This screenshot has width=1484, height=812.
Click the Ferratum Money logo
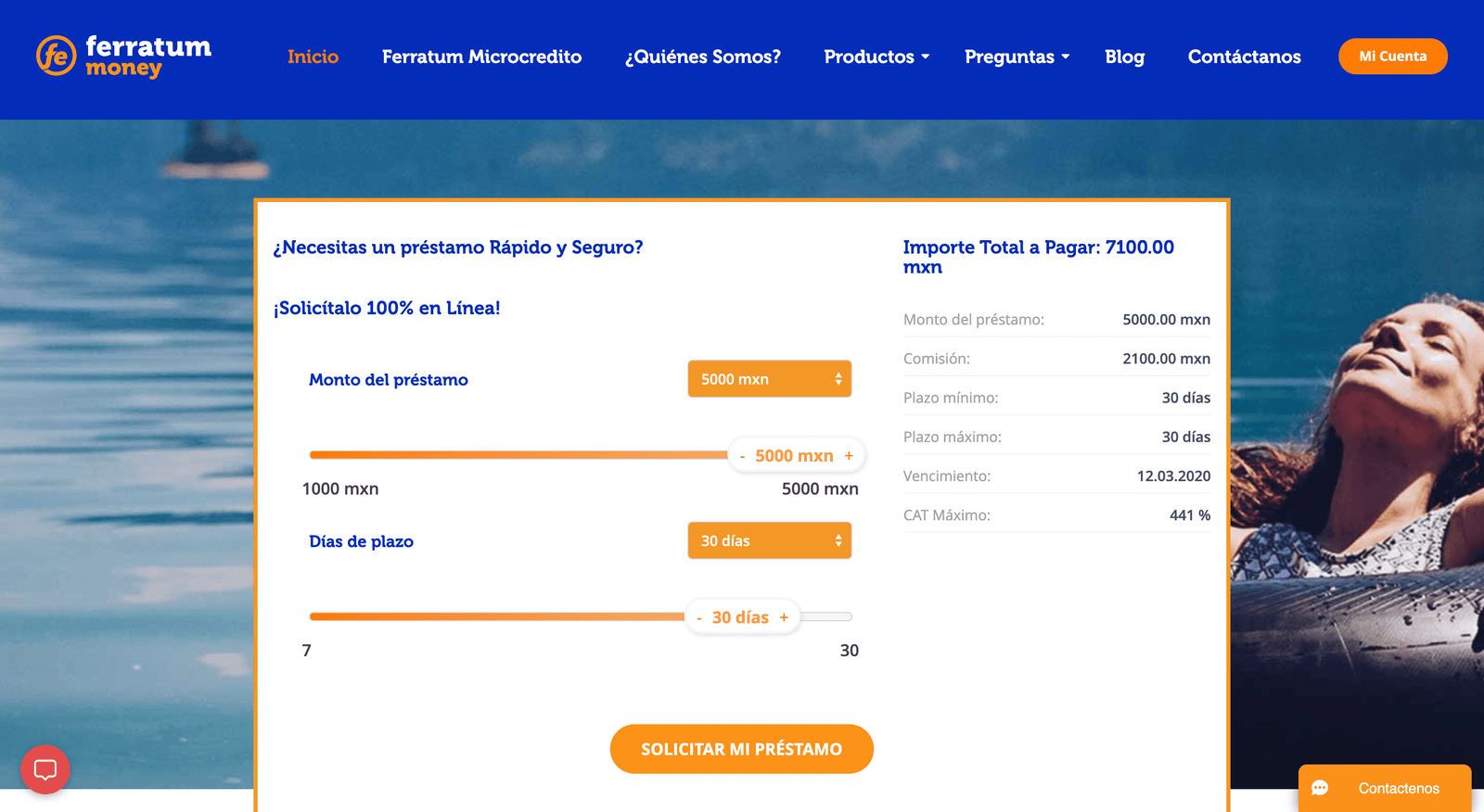pos(123,56)
